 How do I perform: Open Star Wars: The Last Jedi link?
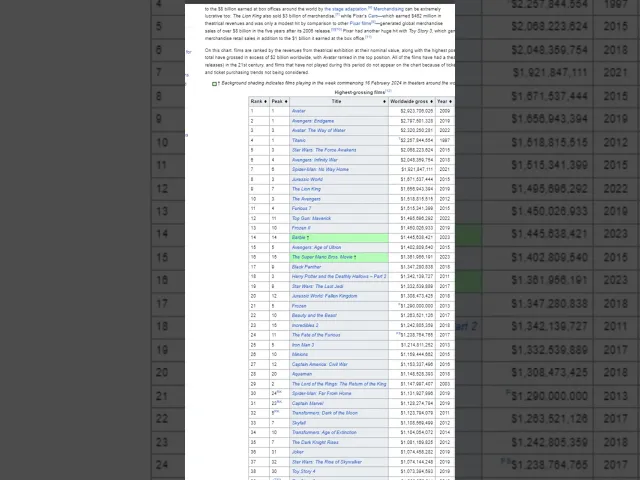tap(317, 286)
